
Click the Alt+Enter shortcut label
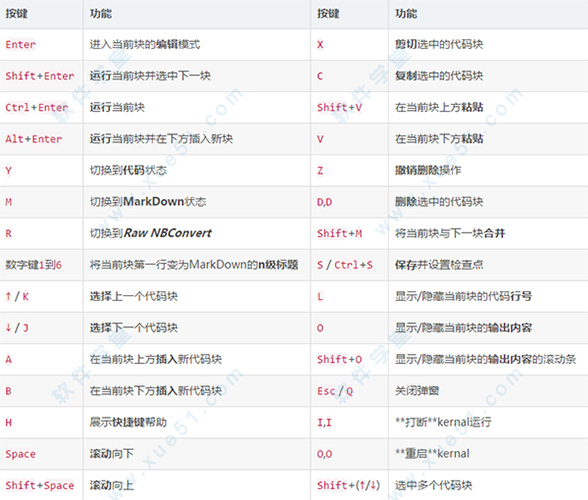pyautogui.click(x=34, y=139)
